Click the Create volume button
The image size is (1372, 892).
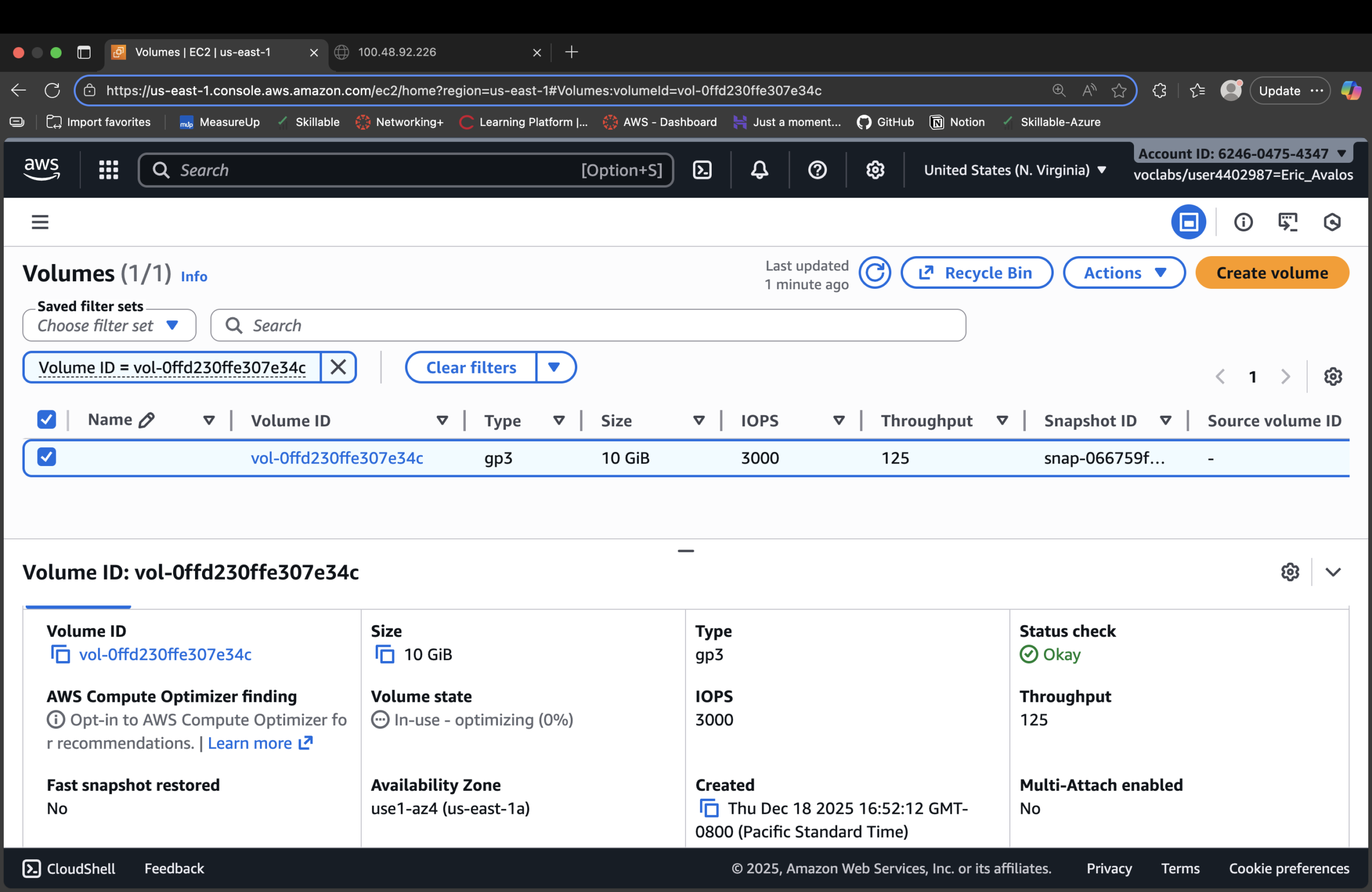tap(1272, 273)
